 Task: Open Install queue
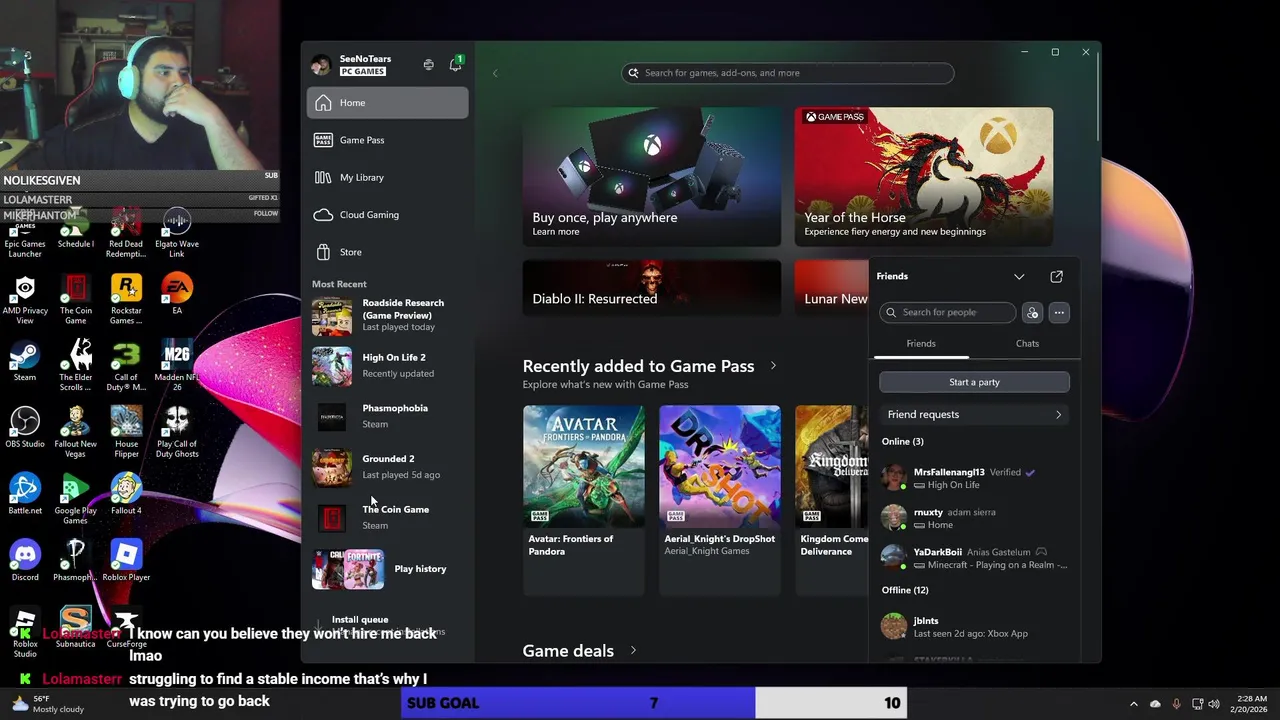tap(388, 625)
